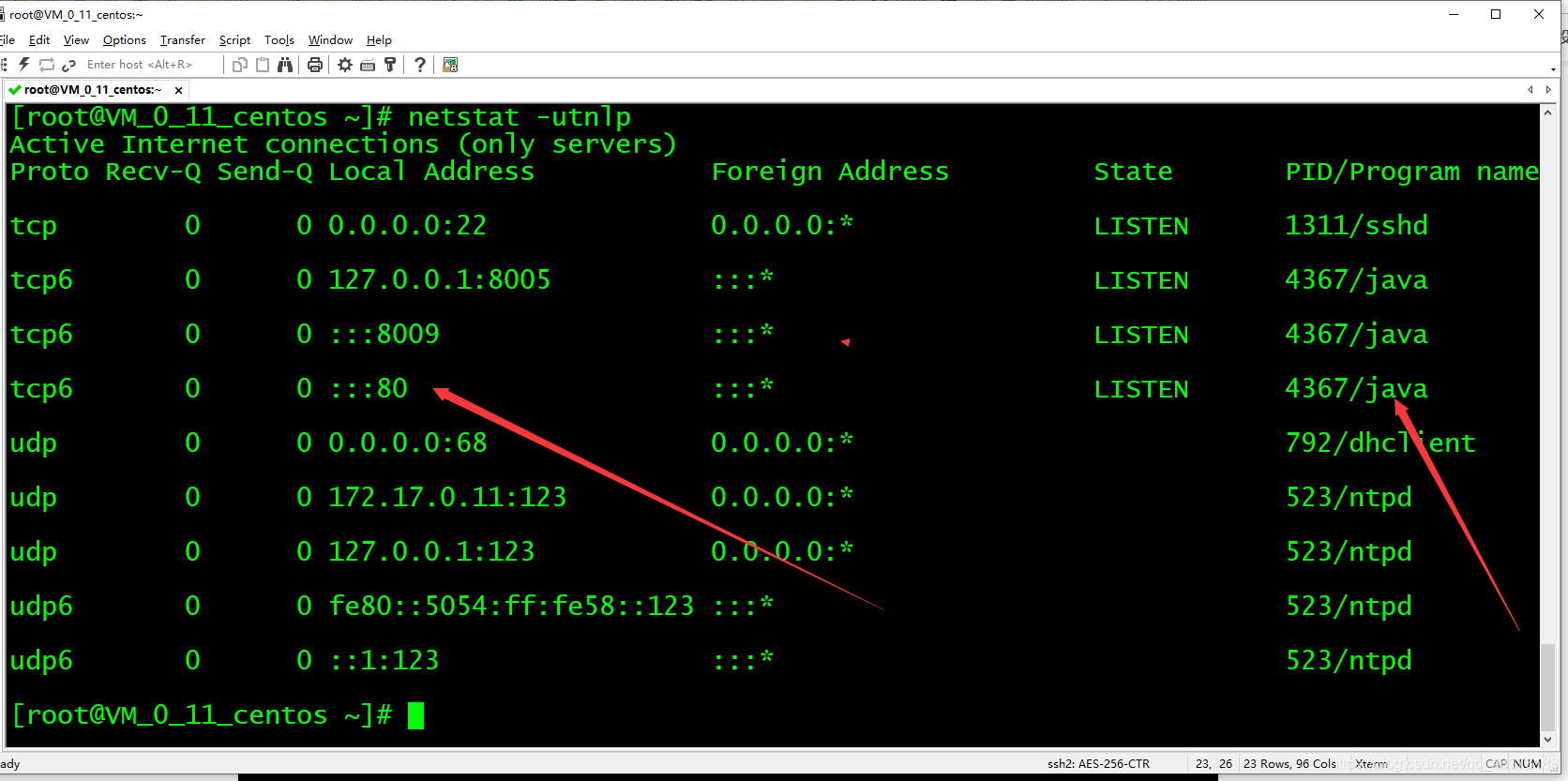This screenshot has height=781, width=1568.
Task: Click the text '1311/sshd'
Action: pos(1356,226)
